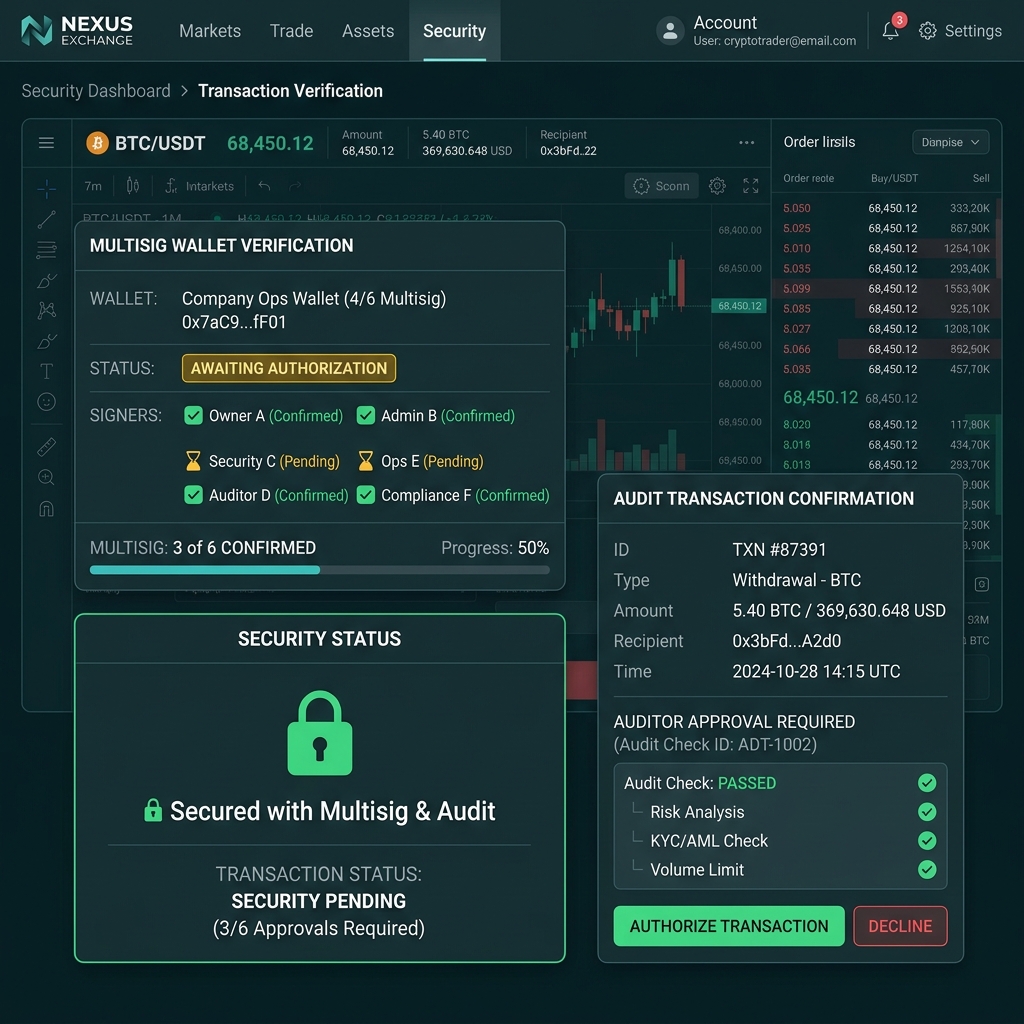Click the BTC/USDT pair name
Viewport: 1024px width, 1024px height.
pos(160,144)
